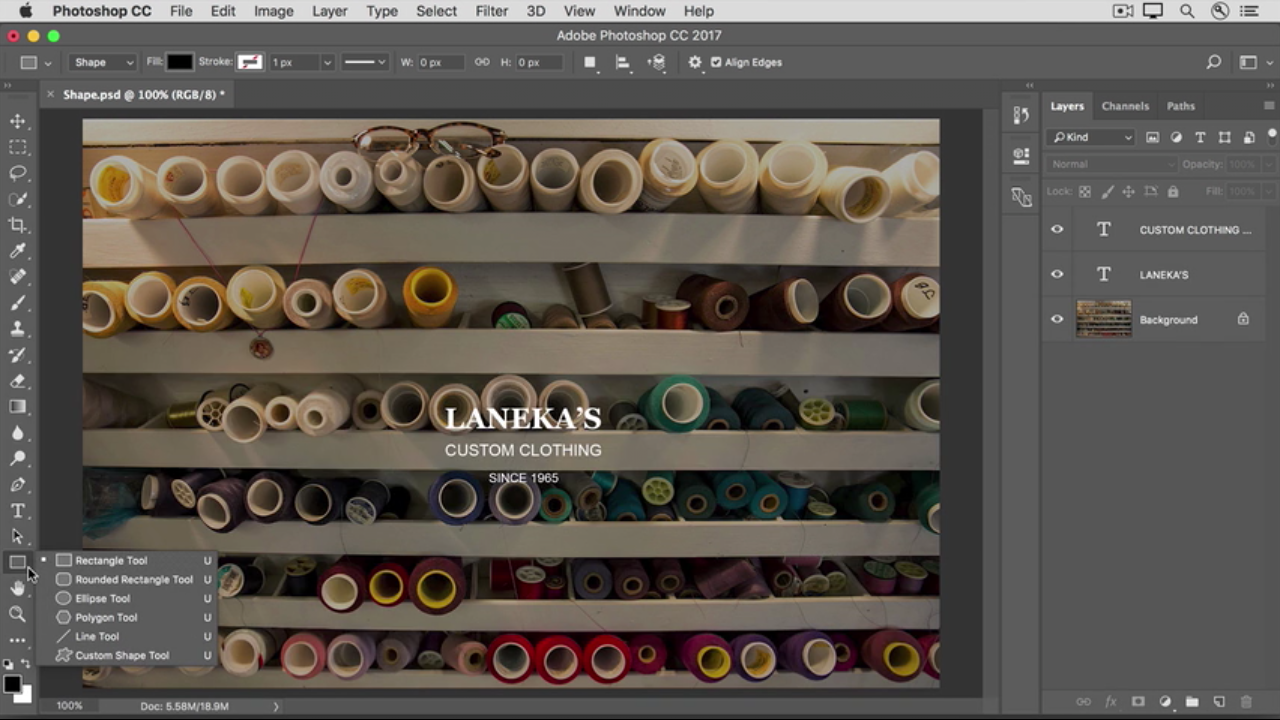Viewport: 1280px width, 720px height.
Task: Select the Horizontal Type tool
Action: [x=18, y=511]
